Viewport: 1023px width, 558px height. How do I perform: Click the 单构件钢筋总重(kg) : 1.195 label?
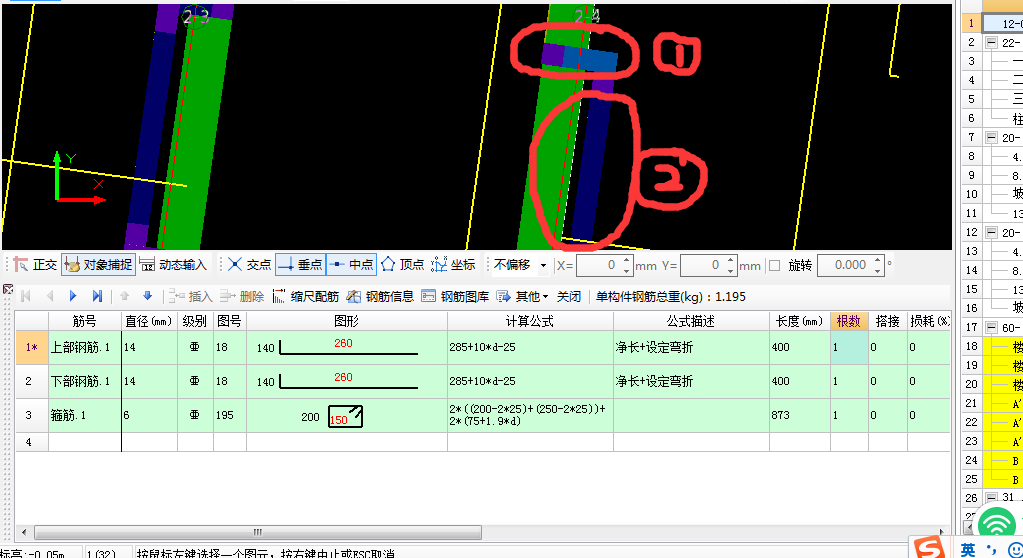coord(671,296)
